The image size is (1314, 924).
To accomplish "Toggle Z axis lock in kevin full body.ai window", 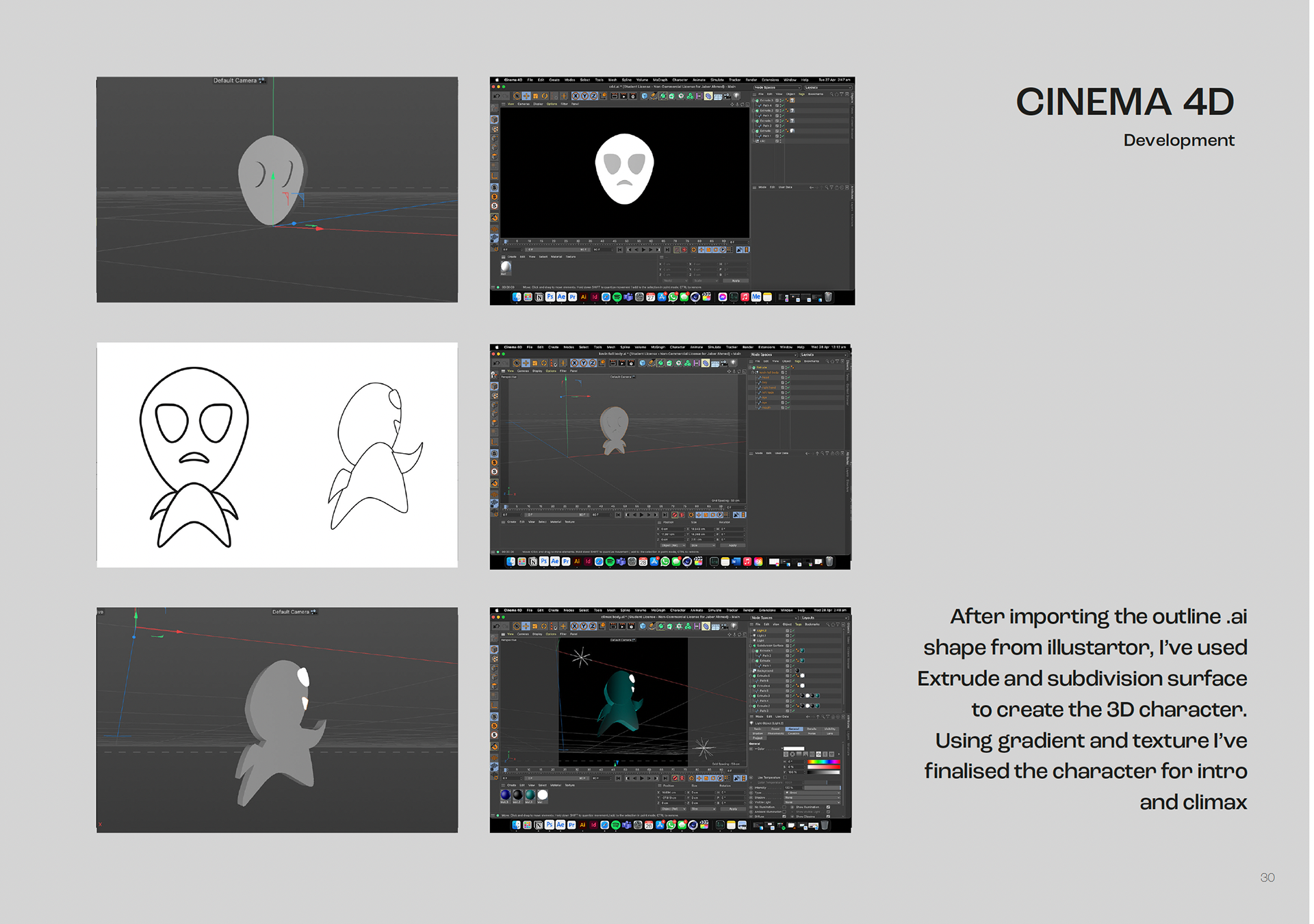I will (593, 363).
